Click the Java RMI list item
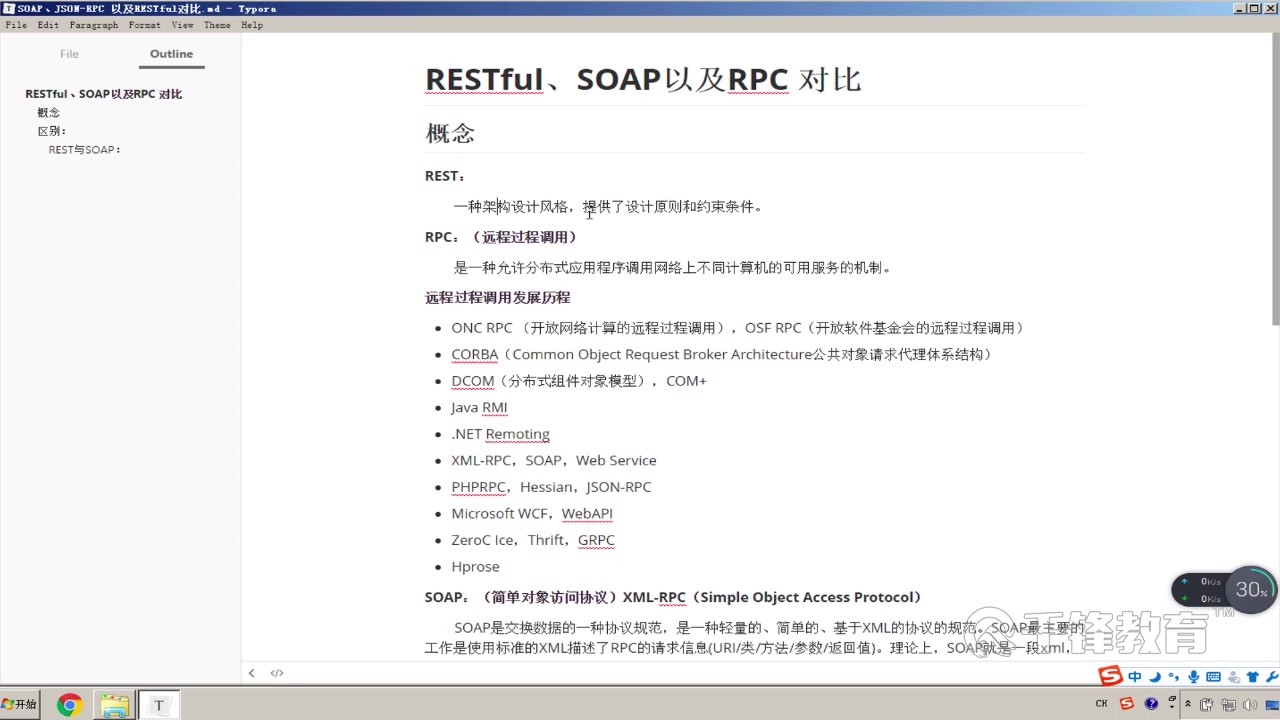This screenshot has height=720, width=1280. click(x=479, y=407)
